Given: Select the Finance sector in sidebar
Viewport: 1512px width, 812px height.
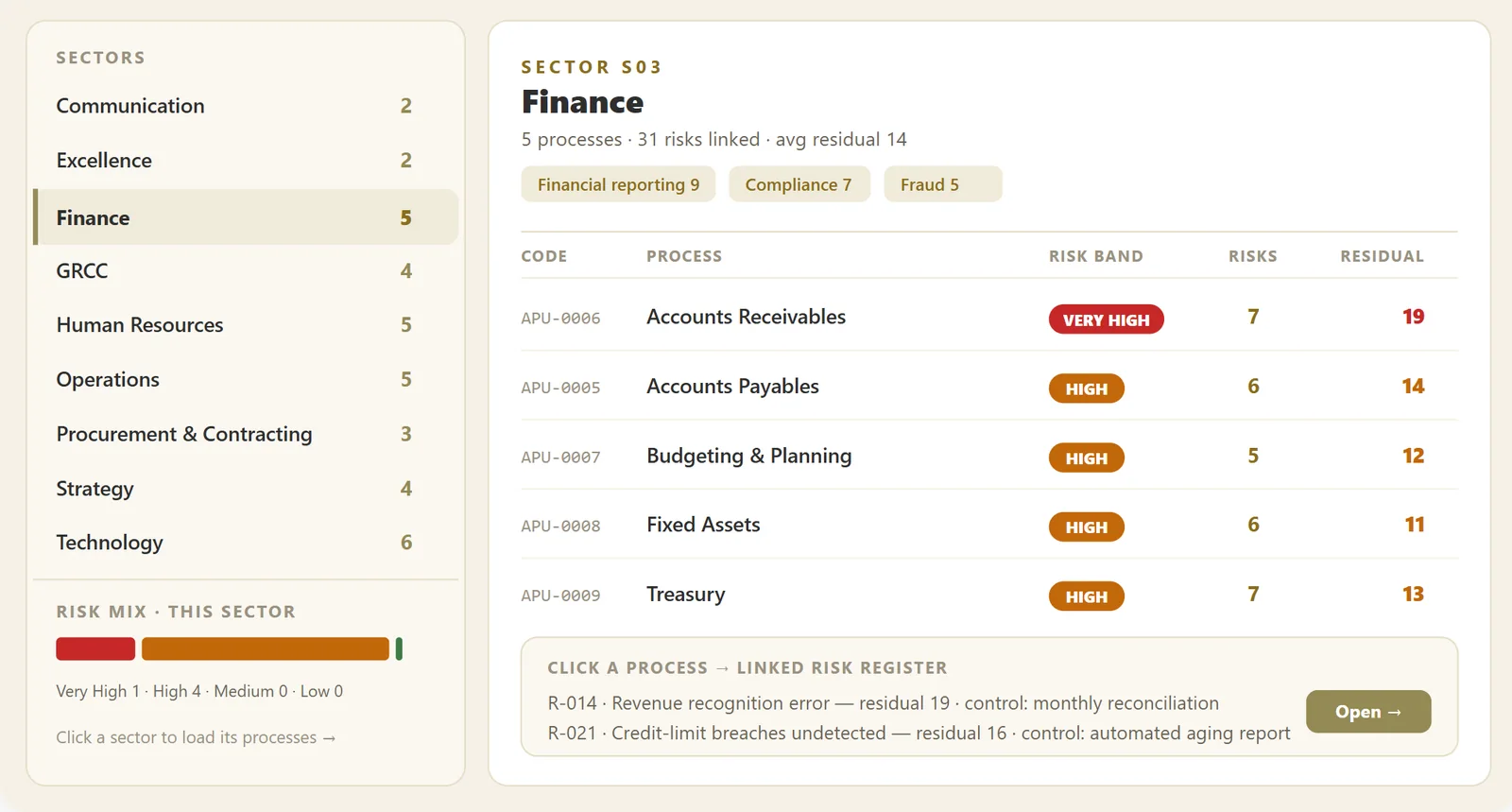Looking at the screenshot, I should 246,217.
